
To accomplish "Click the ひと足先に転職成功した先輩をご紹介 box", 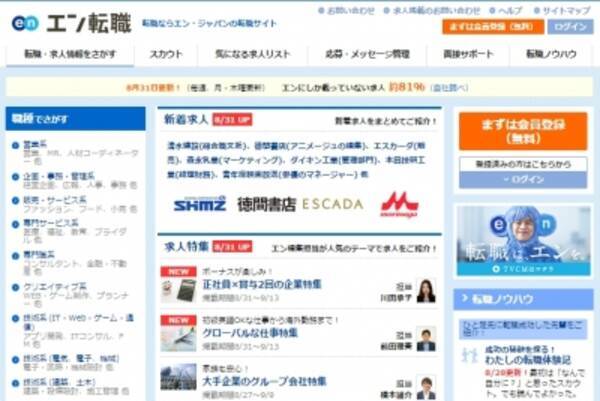I will pyautogui.click(x=523, y=329).
